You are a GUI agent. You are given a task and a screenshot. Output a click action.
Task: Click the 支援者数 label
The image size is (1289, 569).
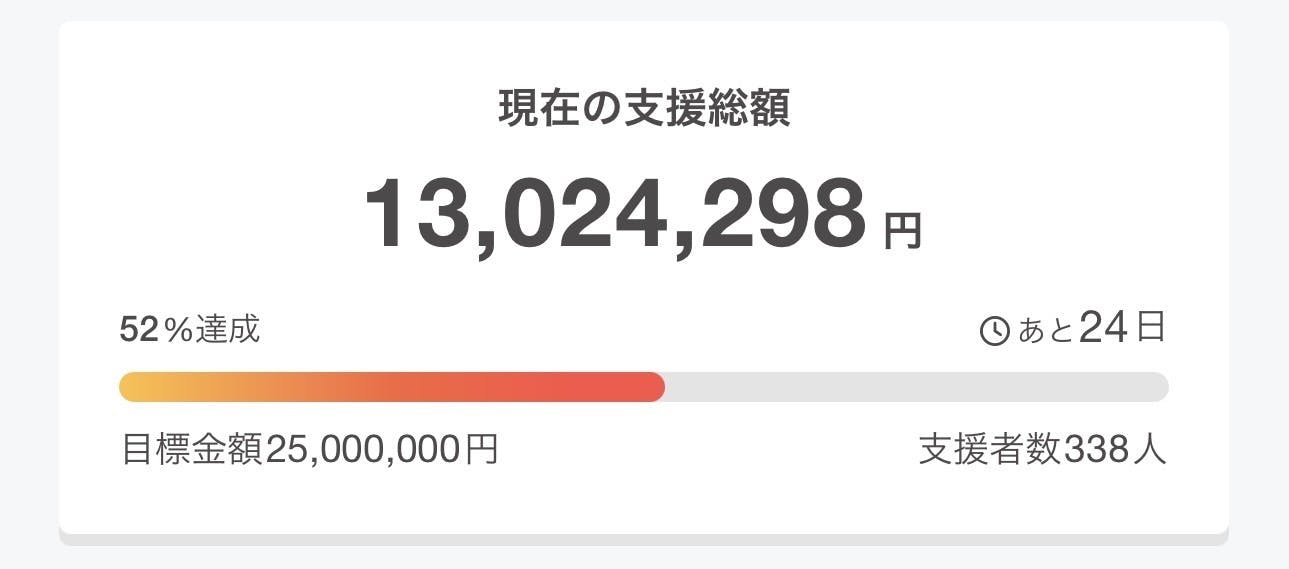coord(990,450)
